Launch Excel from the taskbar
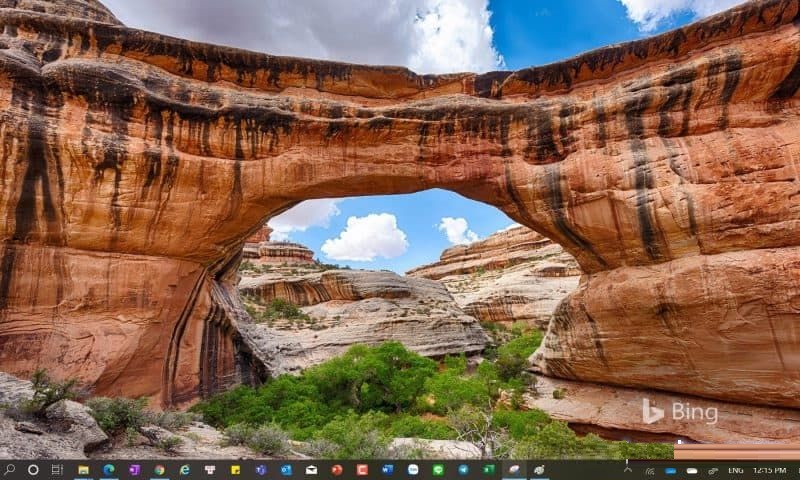Viewport: 800px width, 480px height. point(489,470)
